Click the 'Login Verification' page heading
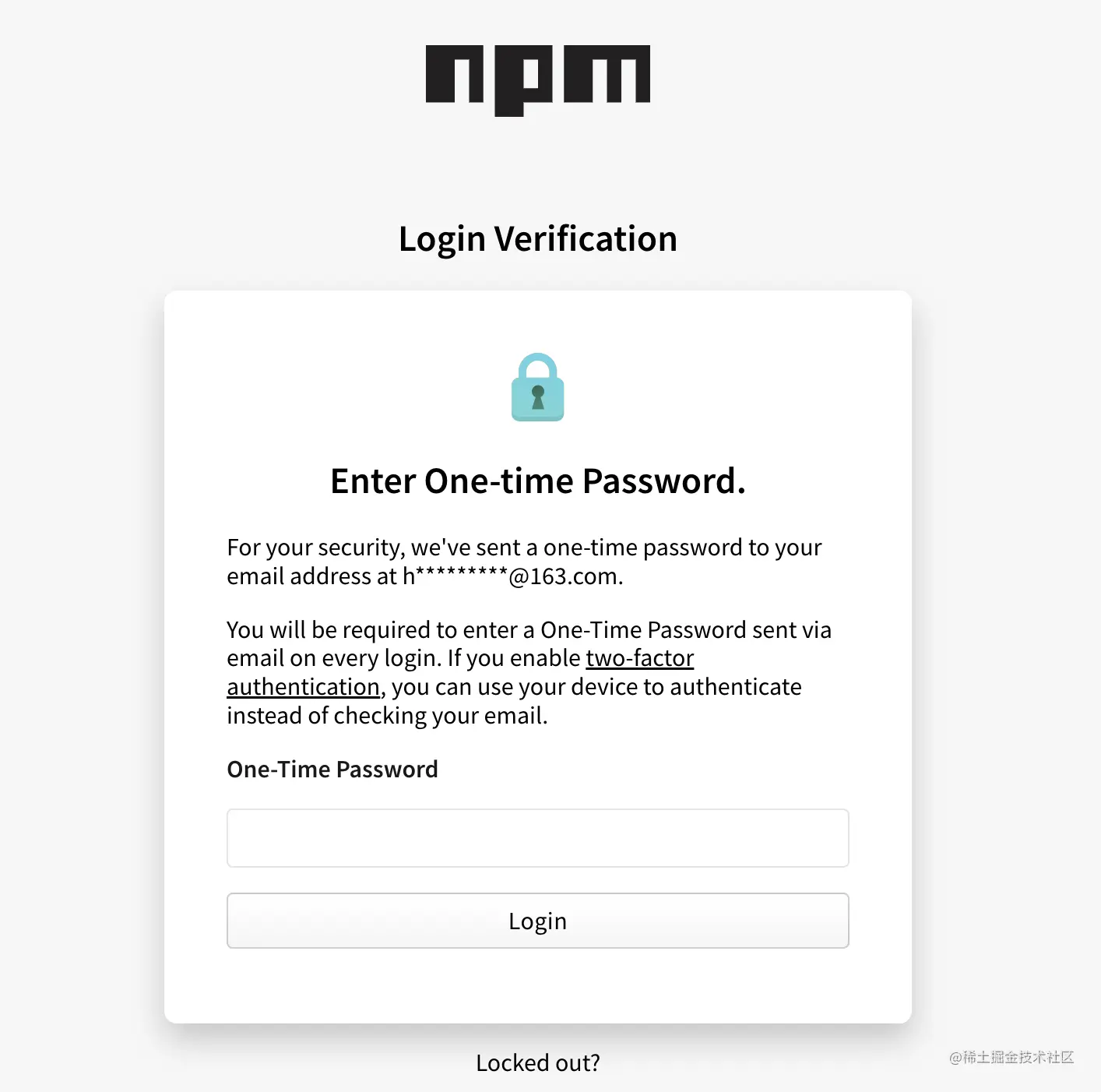 [537, 239]
